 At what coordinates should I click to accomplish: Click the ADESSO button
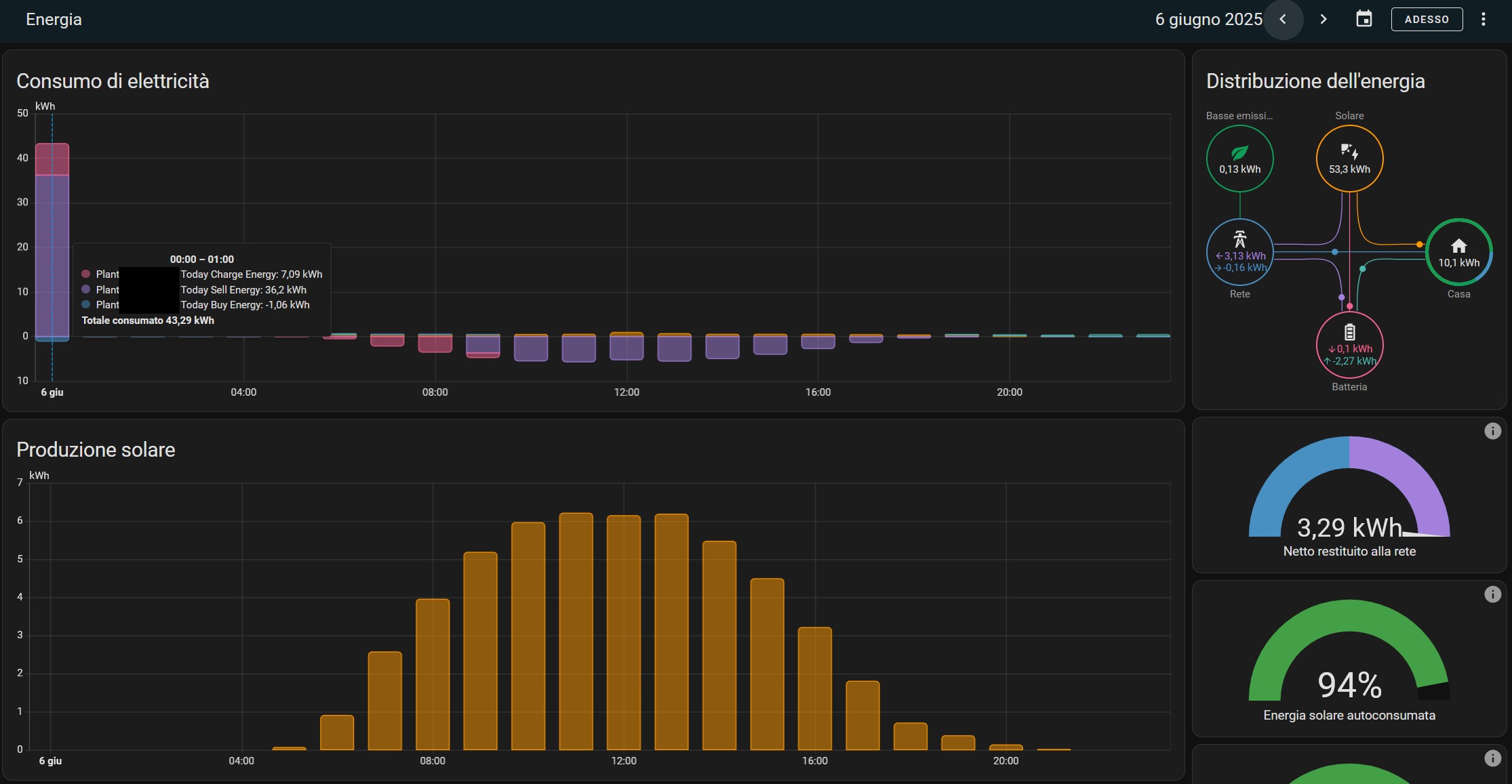point(1427,20)
